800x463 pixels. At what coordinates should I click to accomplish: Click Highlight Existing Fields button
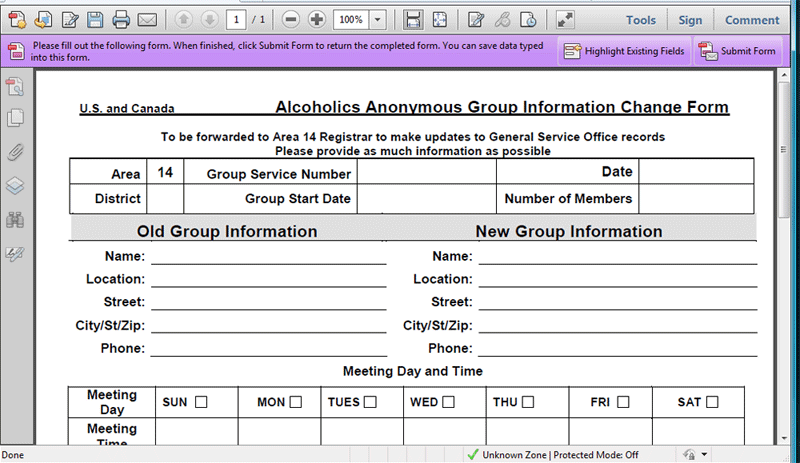click(624, 51)
